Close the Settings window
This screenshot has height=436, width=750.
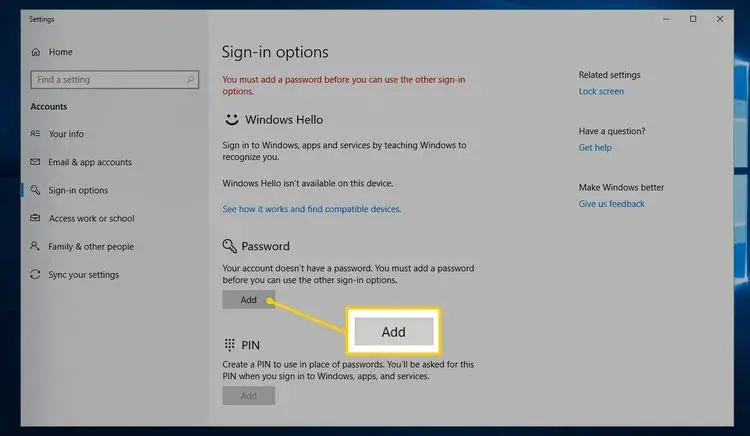pos(720,19)
